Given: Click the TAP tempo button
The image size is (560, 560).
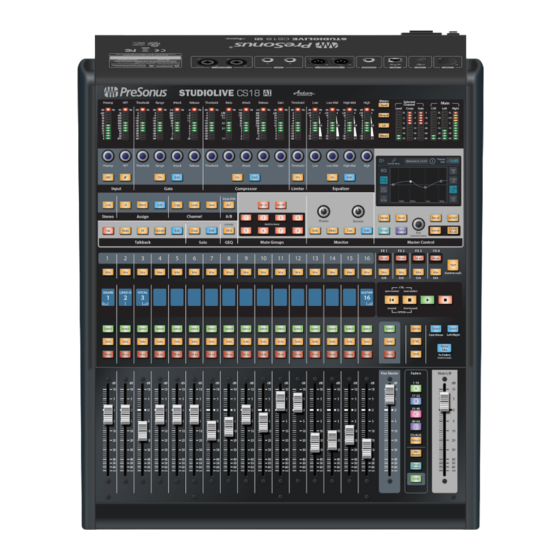Looking at the screenshot, I should coord(452,265).
